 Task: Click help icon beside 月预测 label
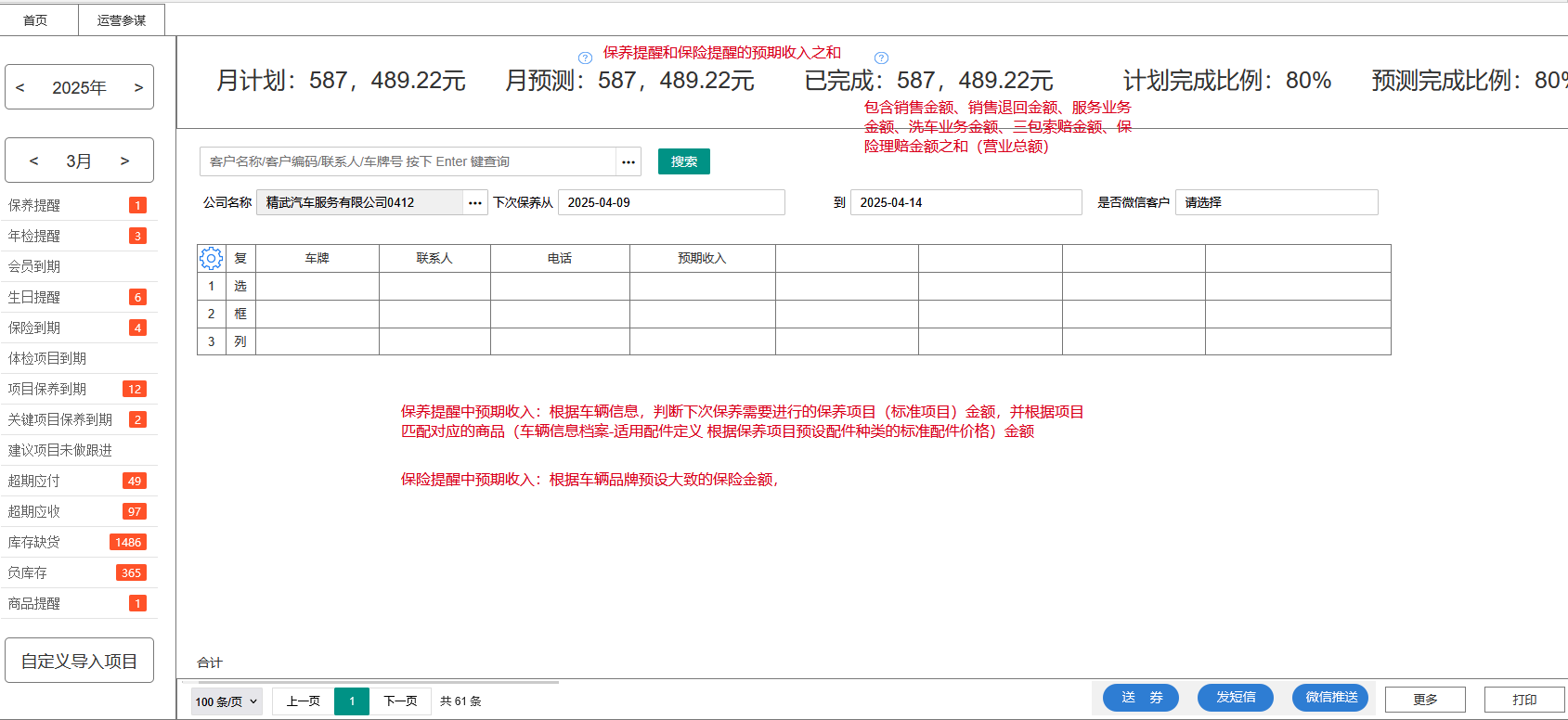[x=585, y=58]
